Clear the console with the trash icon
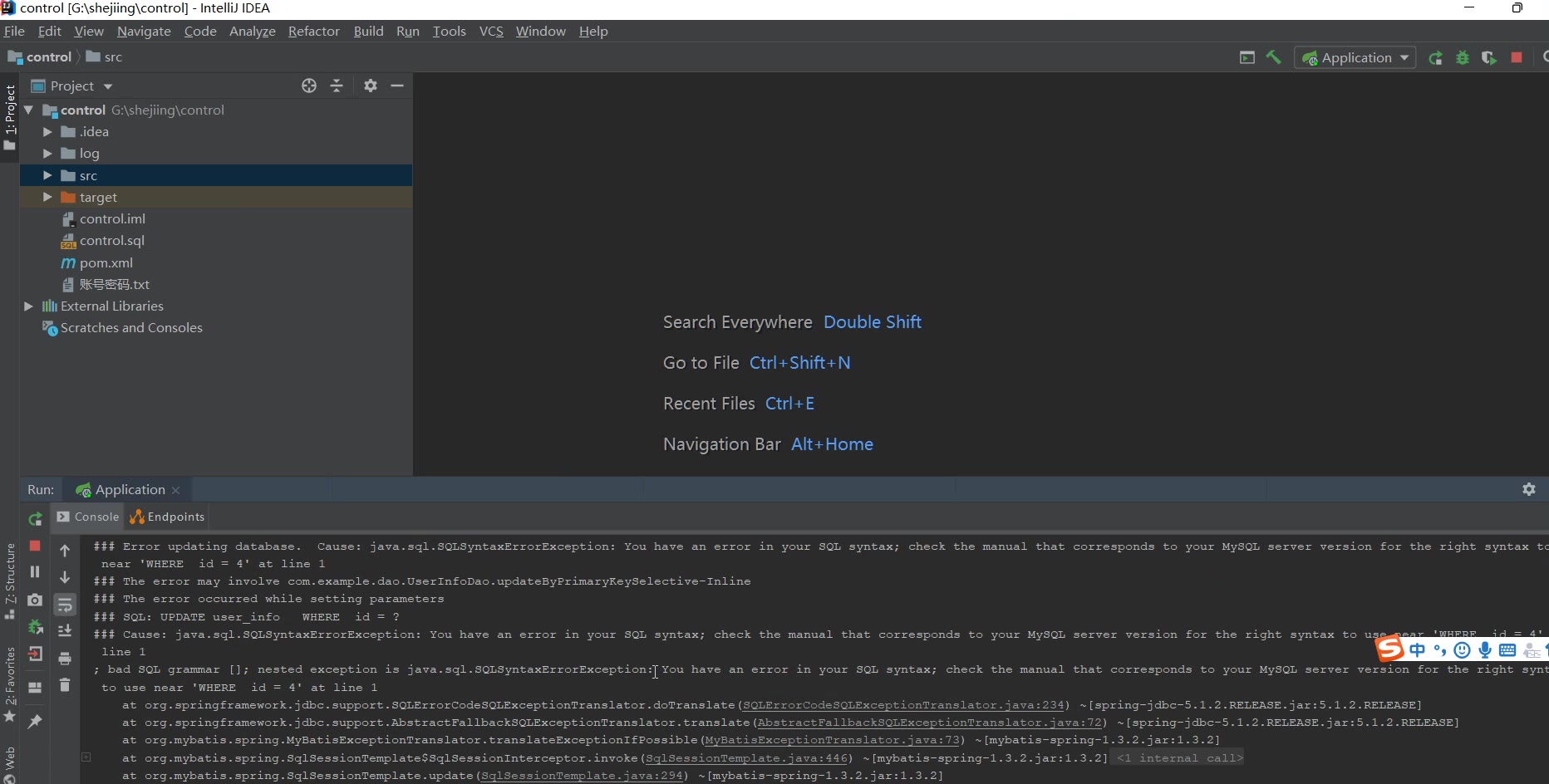This screenshot has width=1549, height=784. (x=65, y=685)
